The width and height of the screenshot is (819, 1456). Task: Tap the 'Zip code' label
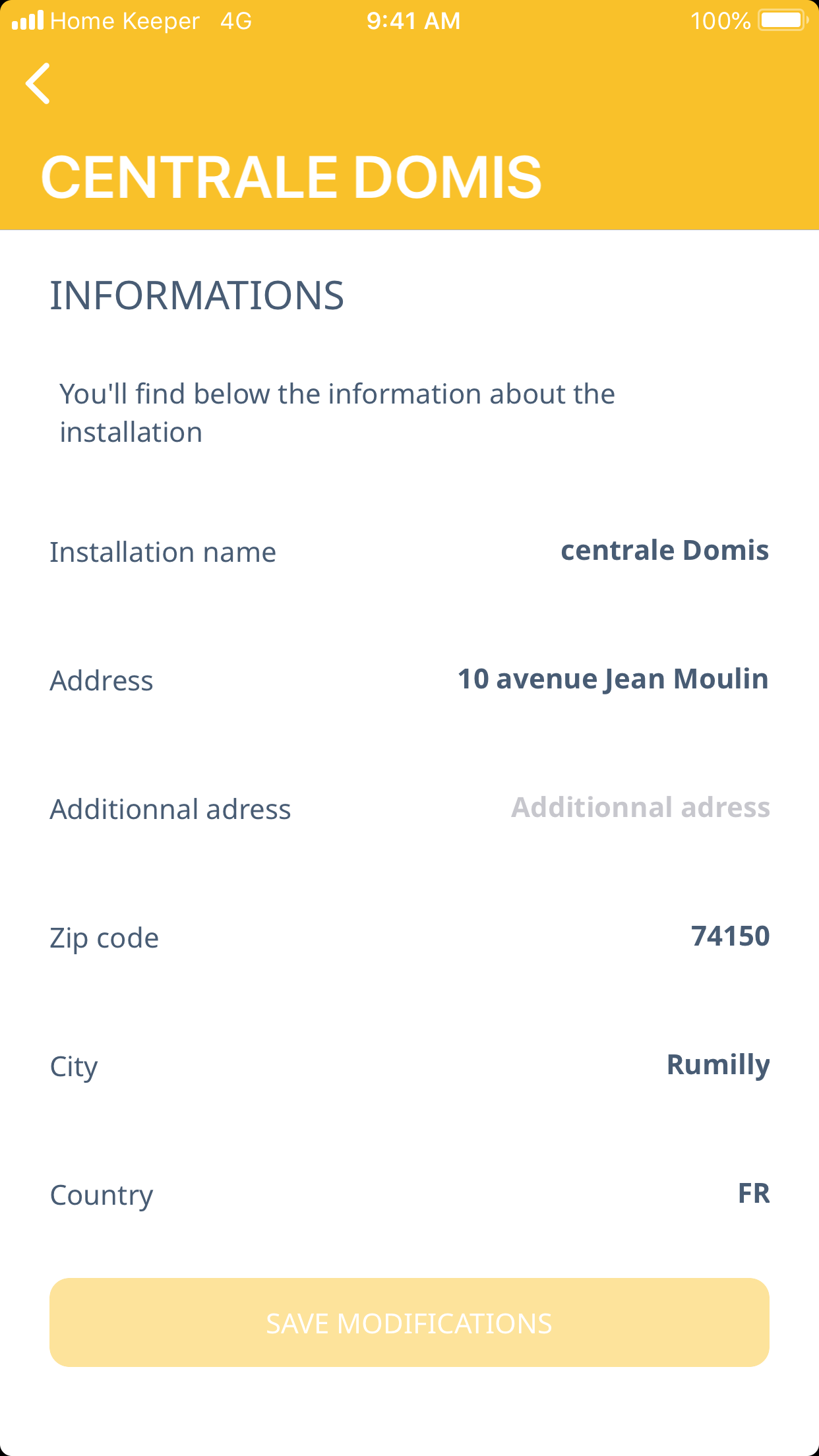click(104, 938)
